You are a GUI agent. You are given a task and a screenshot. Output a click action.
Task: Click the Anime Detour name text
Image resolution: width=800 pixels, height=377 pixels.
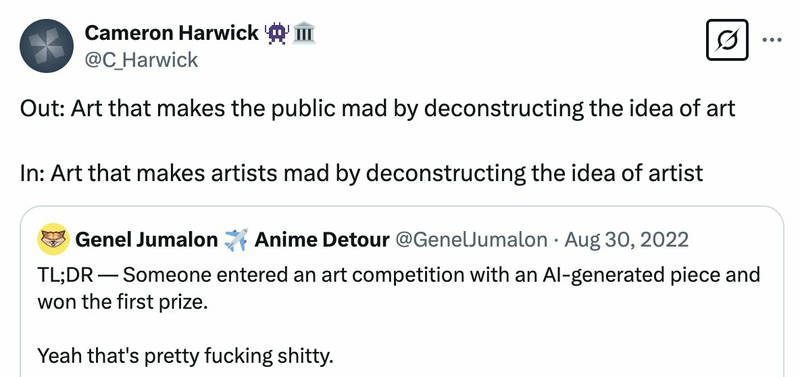(x=321, y=239)
